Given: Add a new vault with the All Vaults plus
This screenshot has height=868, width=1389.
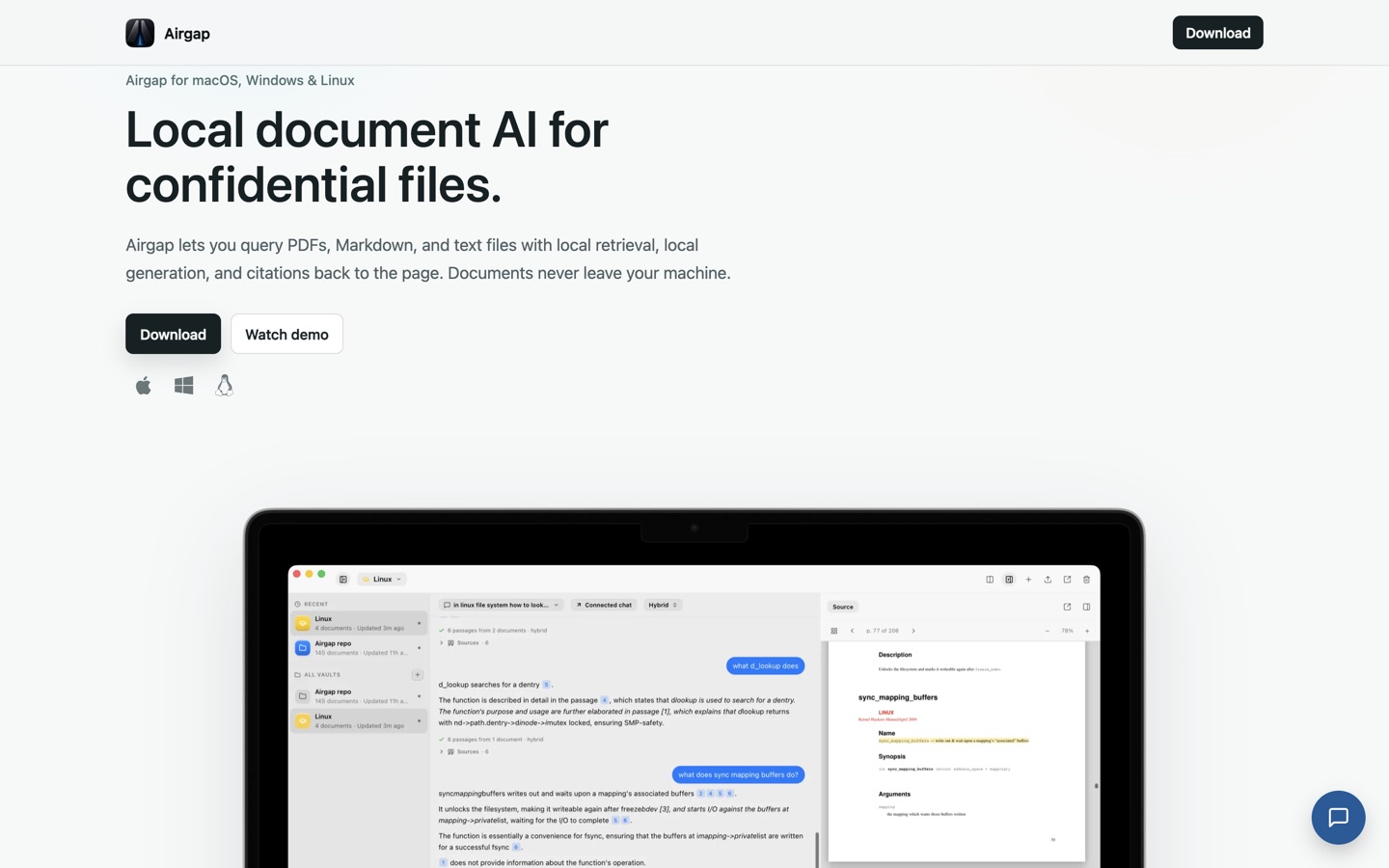Looking at the screenshot, I should (418, 675).
